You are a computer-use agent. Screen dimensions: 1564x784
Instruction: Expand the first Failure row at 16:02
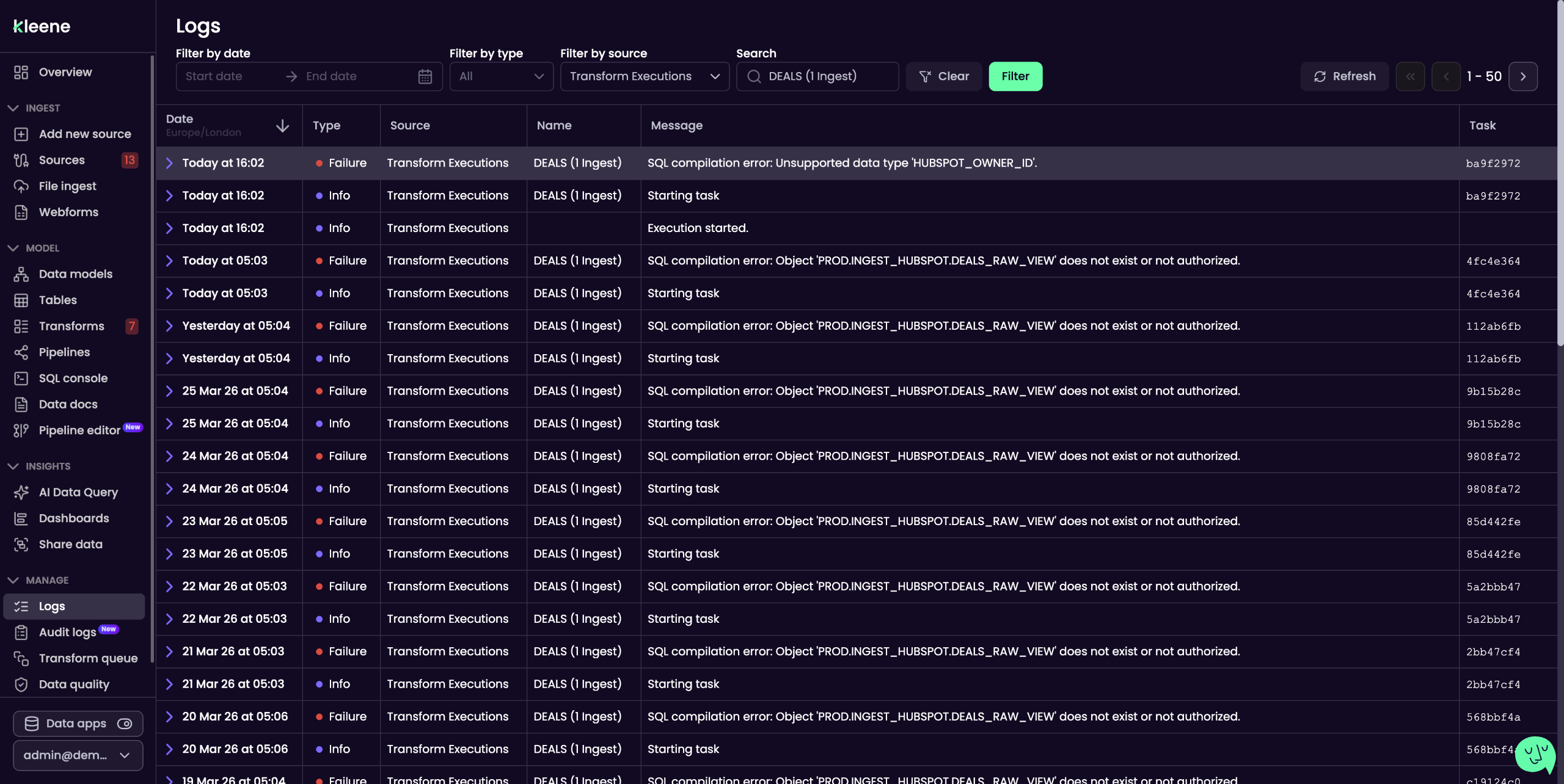tap(170, 163)
